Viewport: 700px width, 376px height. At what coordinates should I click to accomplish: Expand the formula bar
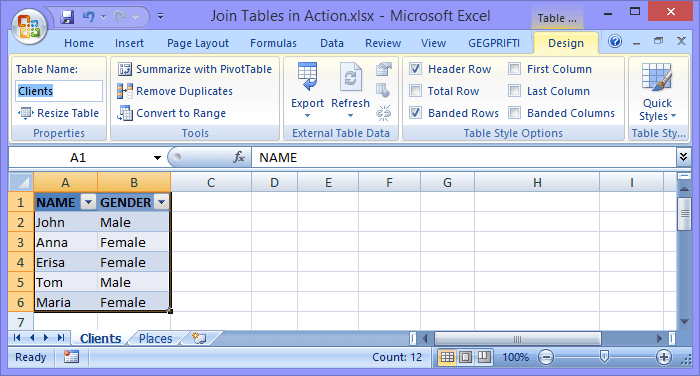[x=683, y=157]
